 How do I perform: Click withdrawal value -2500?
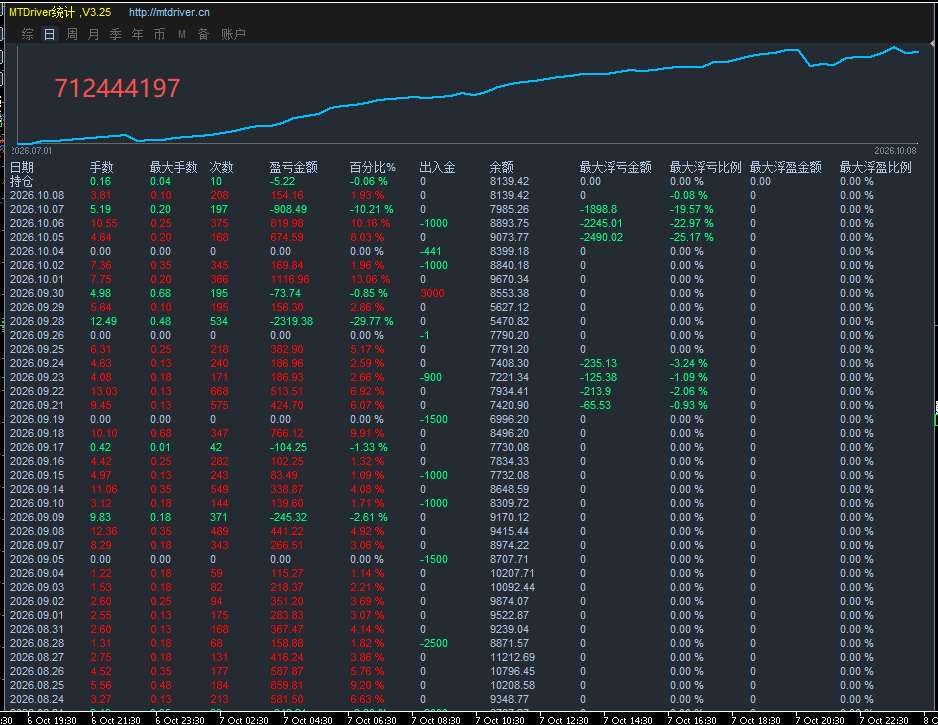[434, 643]
